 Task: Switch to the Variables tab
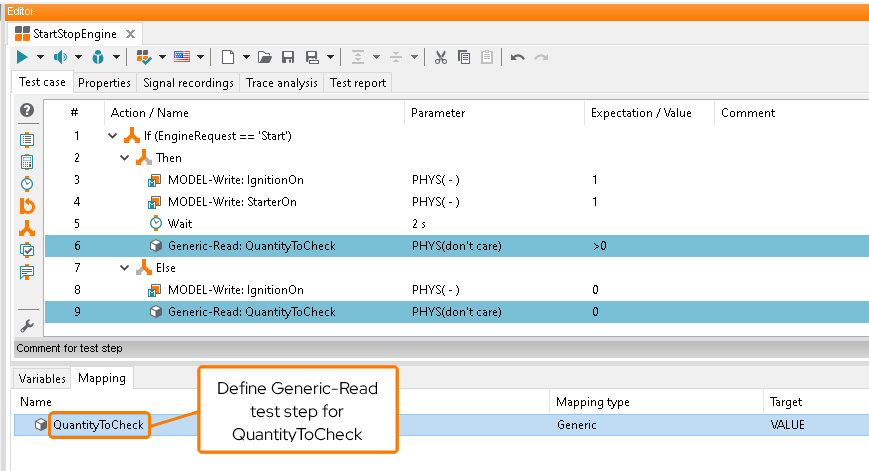(x=42, y=378)
